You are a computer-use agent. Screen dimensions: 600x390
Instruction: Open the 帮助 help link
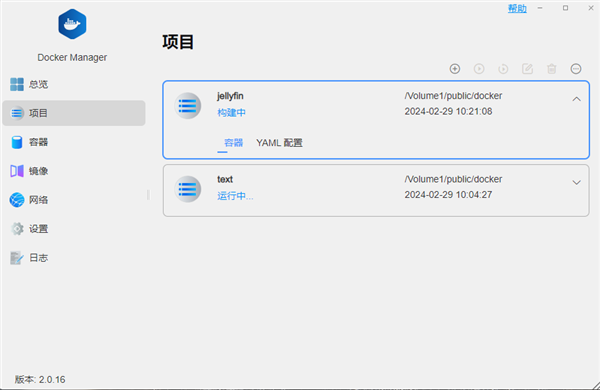coord(517,8)
